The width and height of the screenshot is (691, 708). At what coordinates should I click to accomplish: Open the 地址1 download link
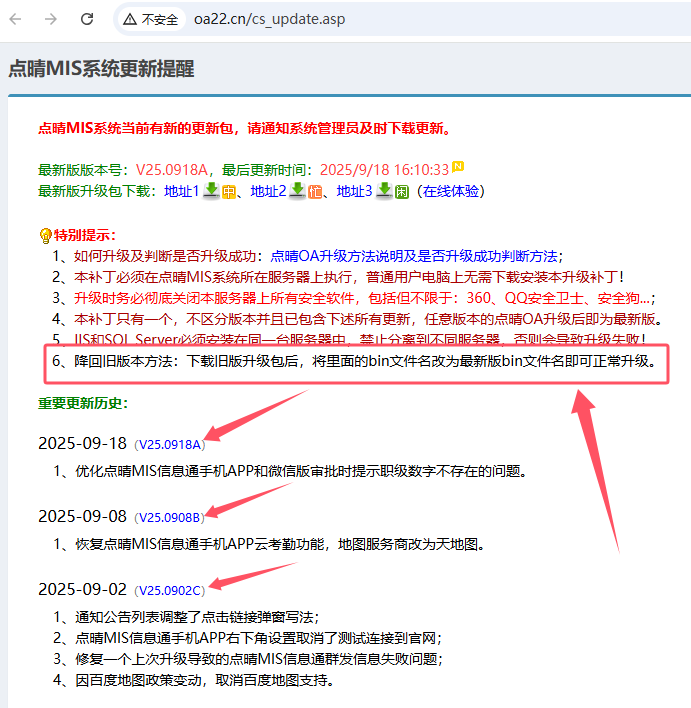(x=182, y=191)
